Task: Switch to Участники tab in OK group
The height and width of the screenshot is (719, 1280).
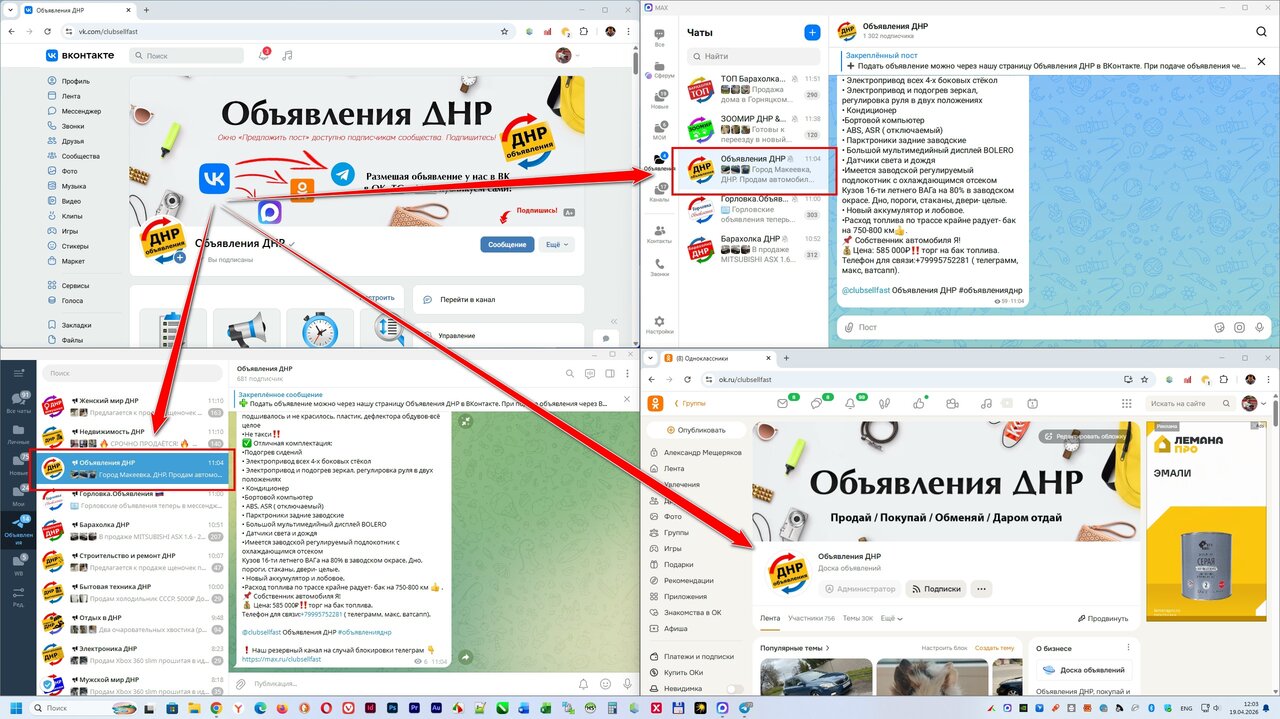Action: click(x=810, y=619)
